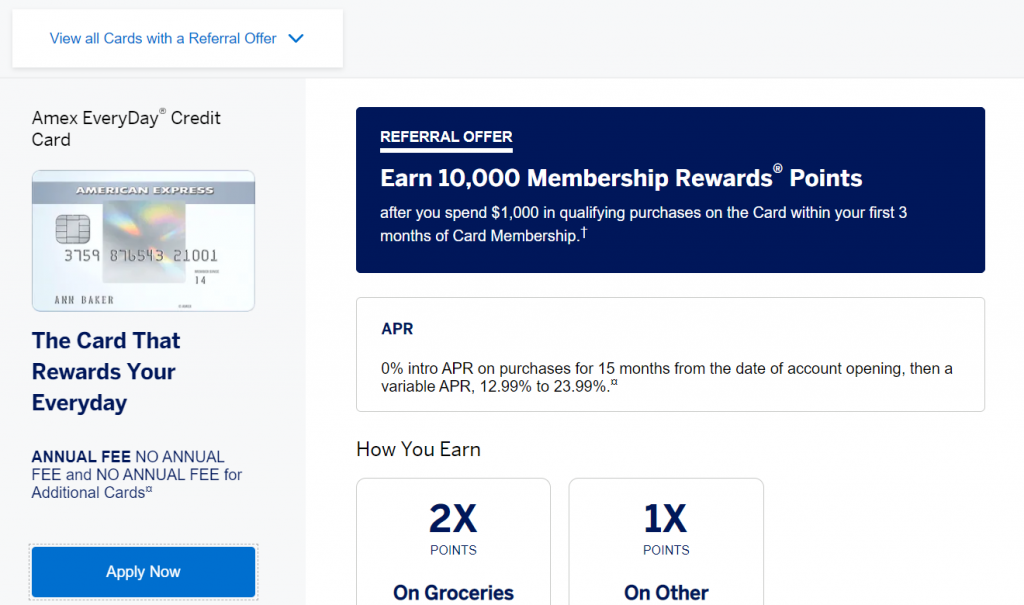1024x605 pixels.
Task: Click the 1X icon in other tile
Action: [665, 519]
